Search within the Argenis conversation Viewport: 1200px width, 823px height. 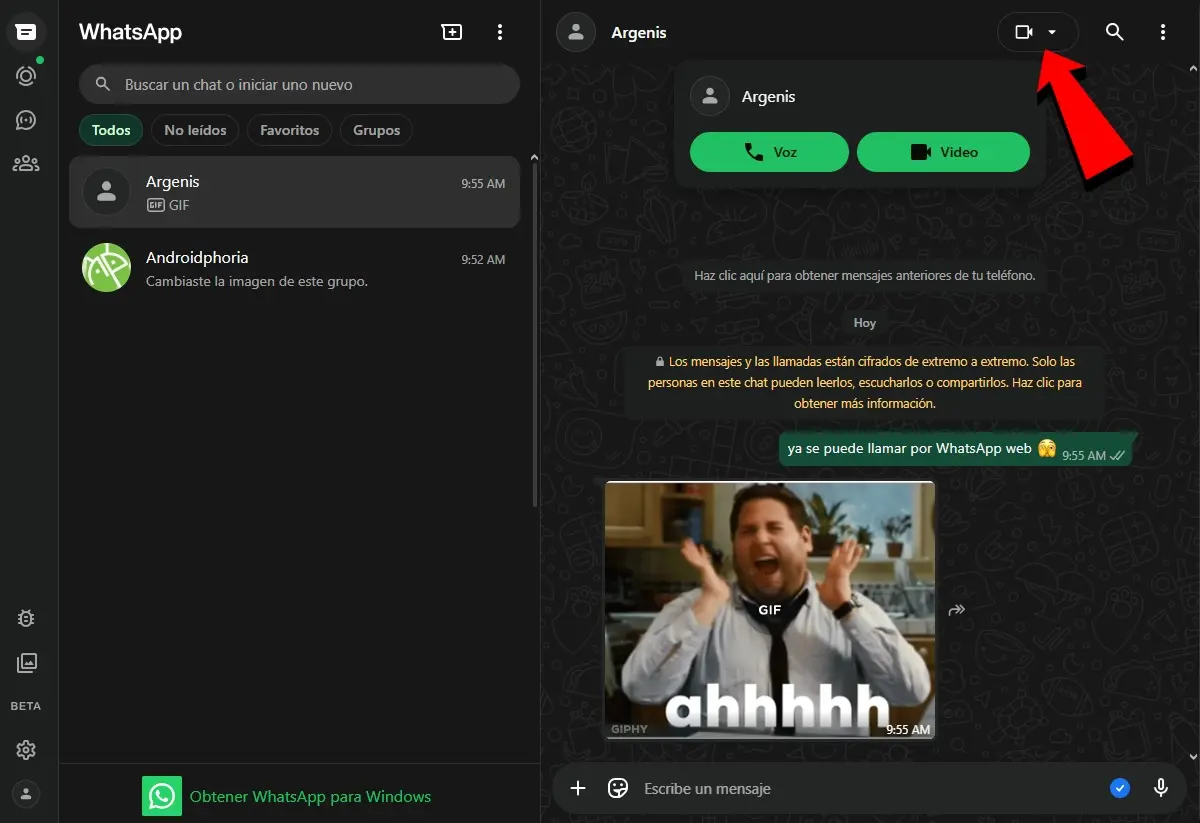coord(1114,32)
